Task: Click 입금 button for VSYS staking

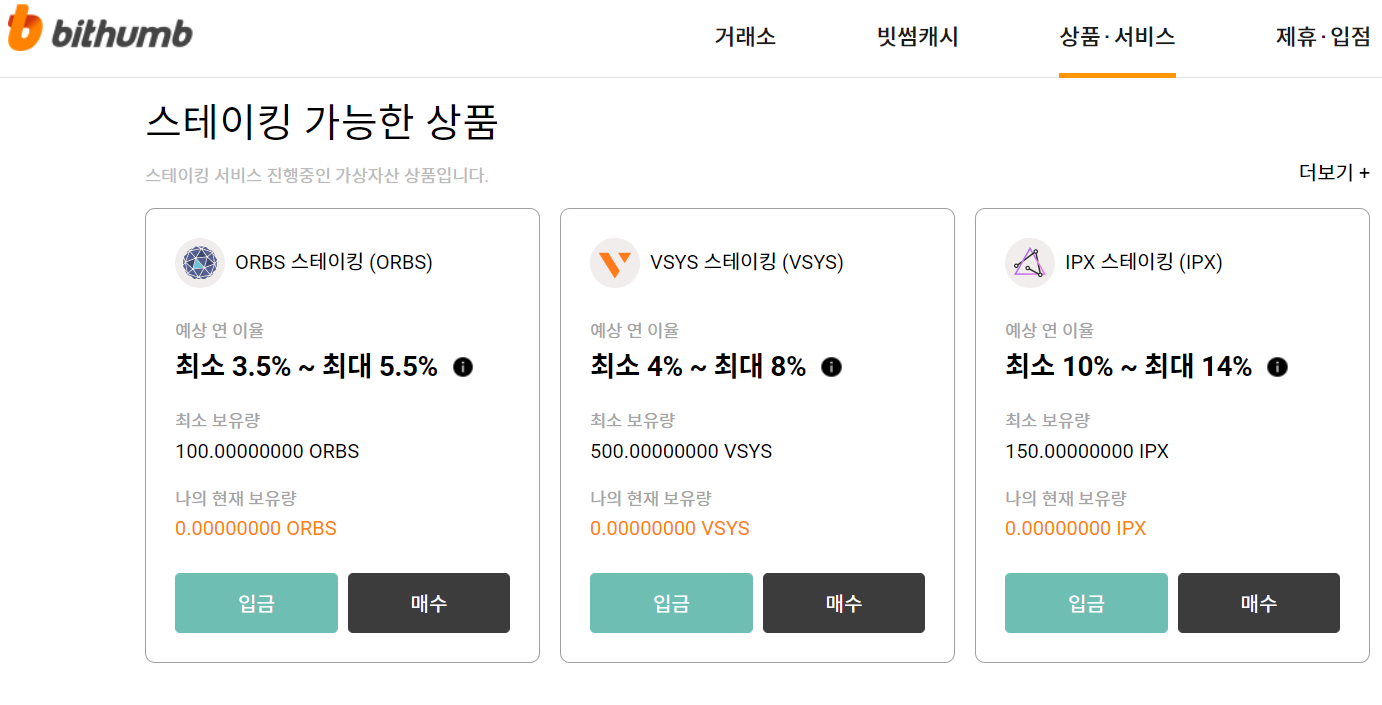Action: (671, 603)
